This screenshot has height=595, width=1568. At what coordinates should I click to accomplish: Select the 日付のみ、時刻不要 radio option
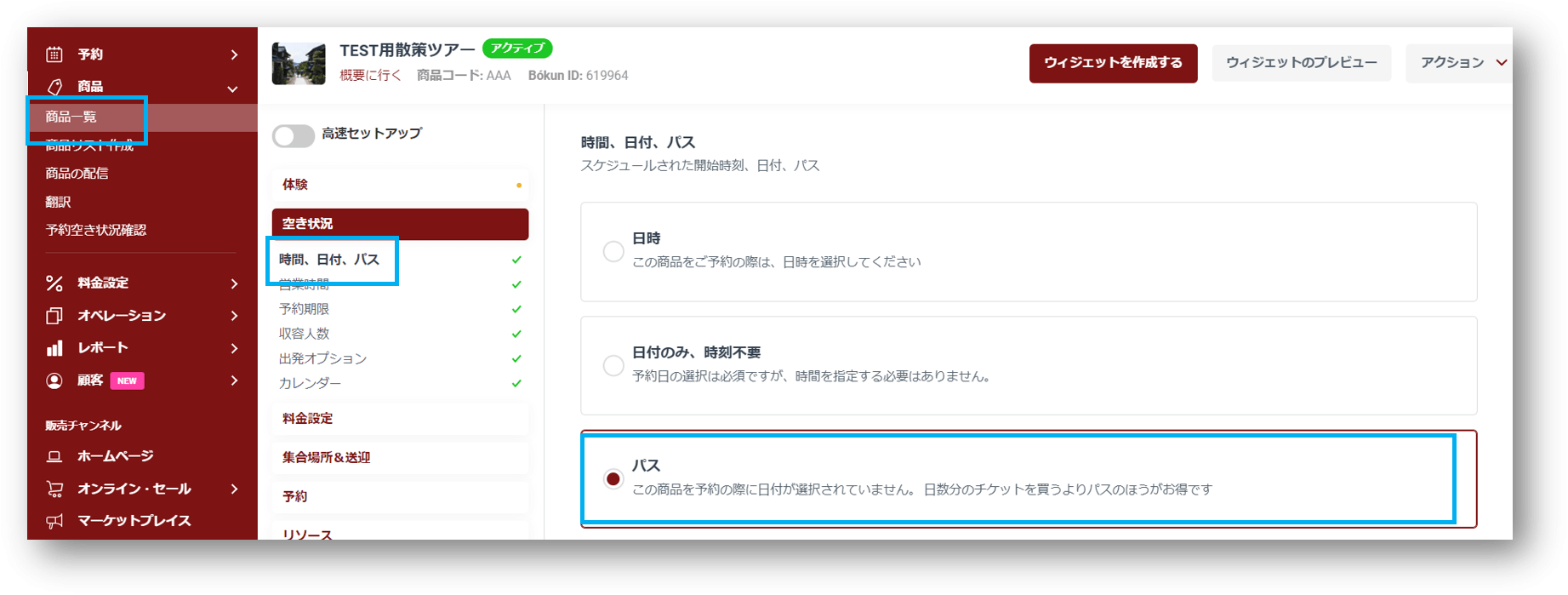click(x=613, y=365)
